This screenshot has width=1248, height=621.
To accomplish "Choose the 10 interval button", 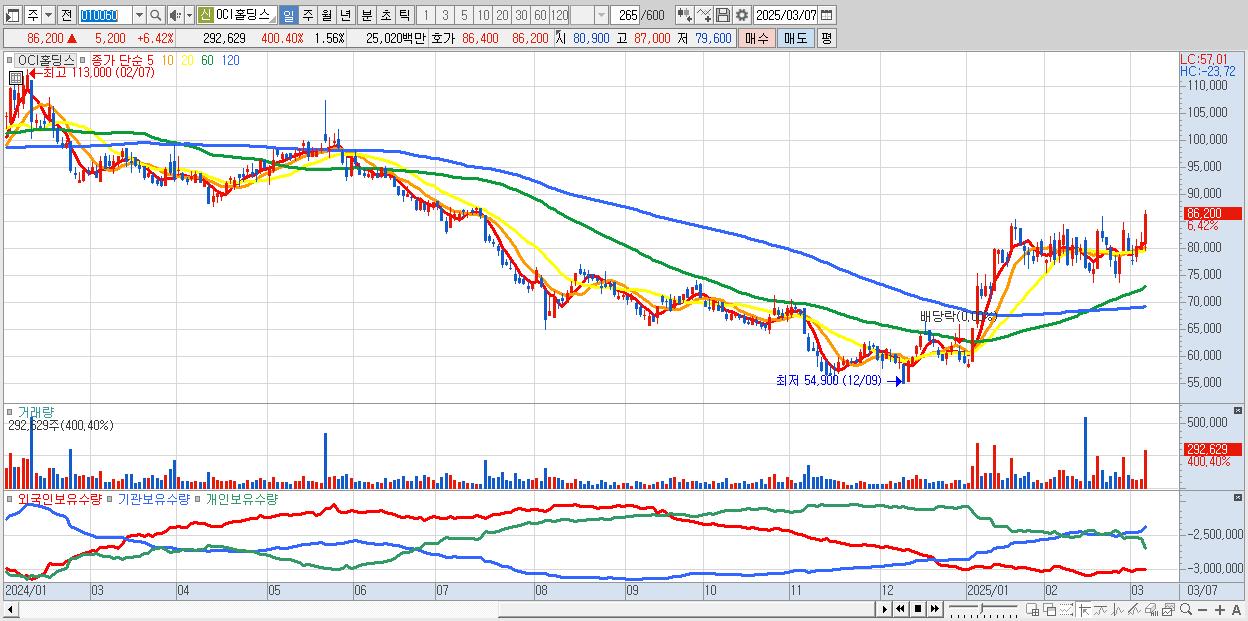I will [x=483, y=16].
